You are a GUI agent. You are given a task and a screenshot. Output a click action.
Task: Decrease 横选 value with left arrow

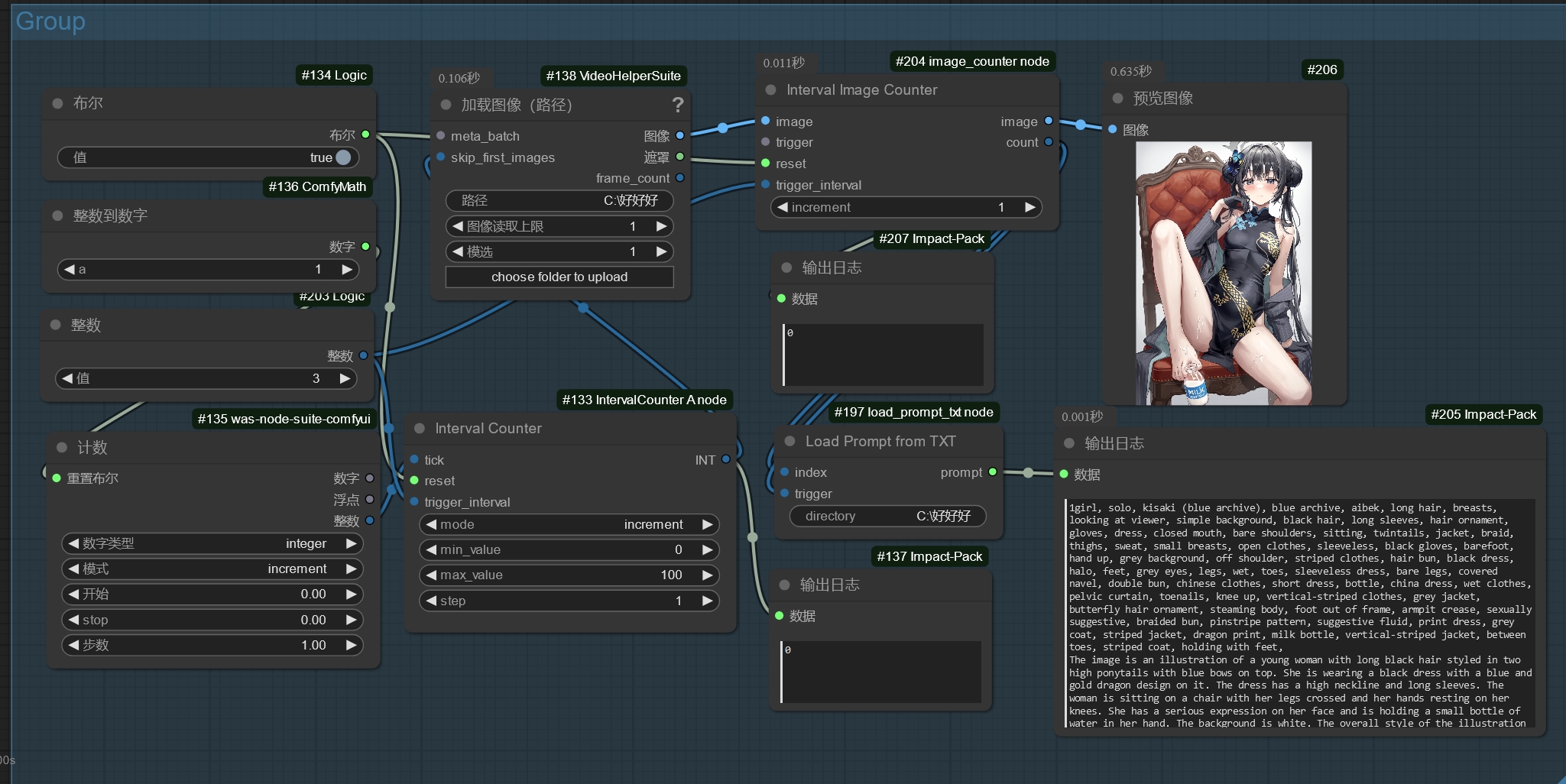(457, 251)
